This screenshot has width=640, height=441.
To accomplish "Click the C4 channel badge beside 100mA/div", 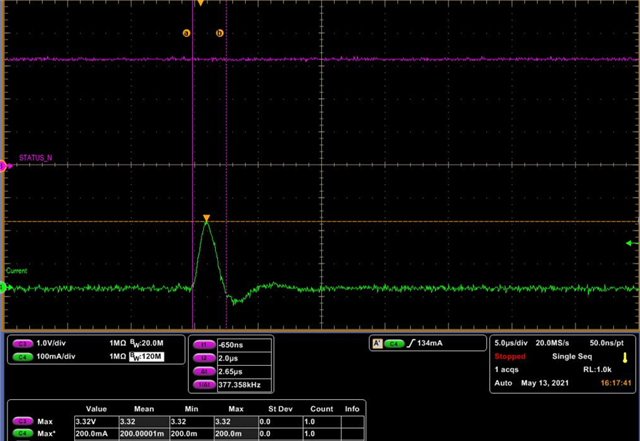I will (x=22, y=357).
